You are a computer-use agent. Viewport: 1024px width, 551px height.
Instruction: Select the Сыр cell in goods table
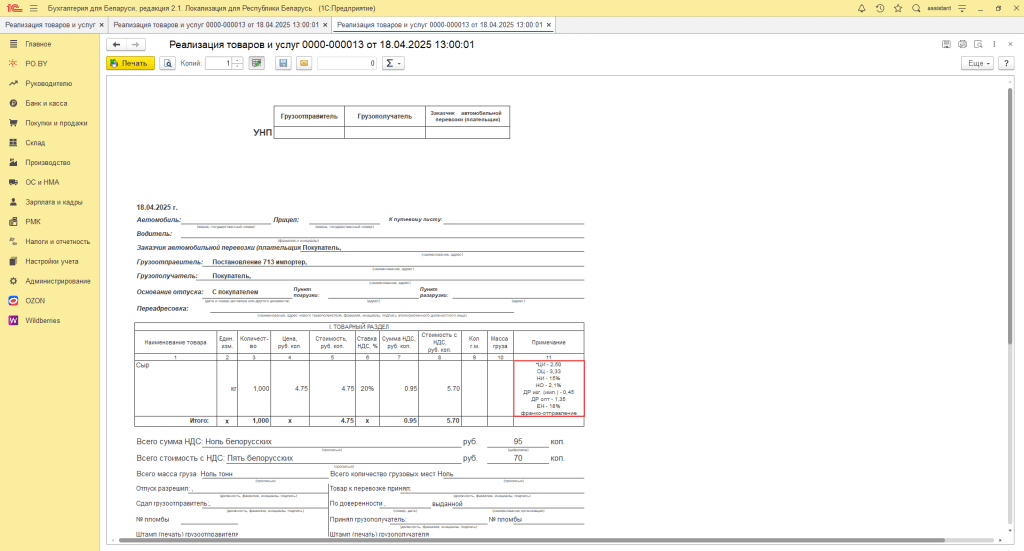pos(176,388)
